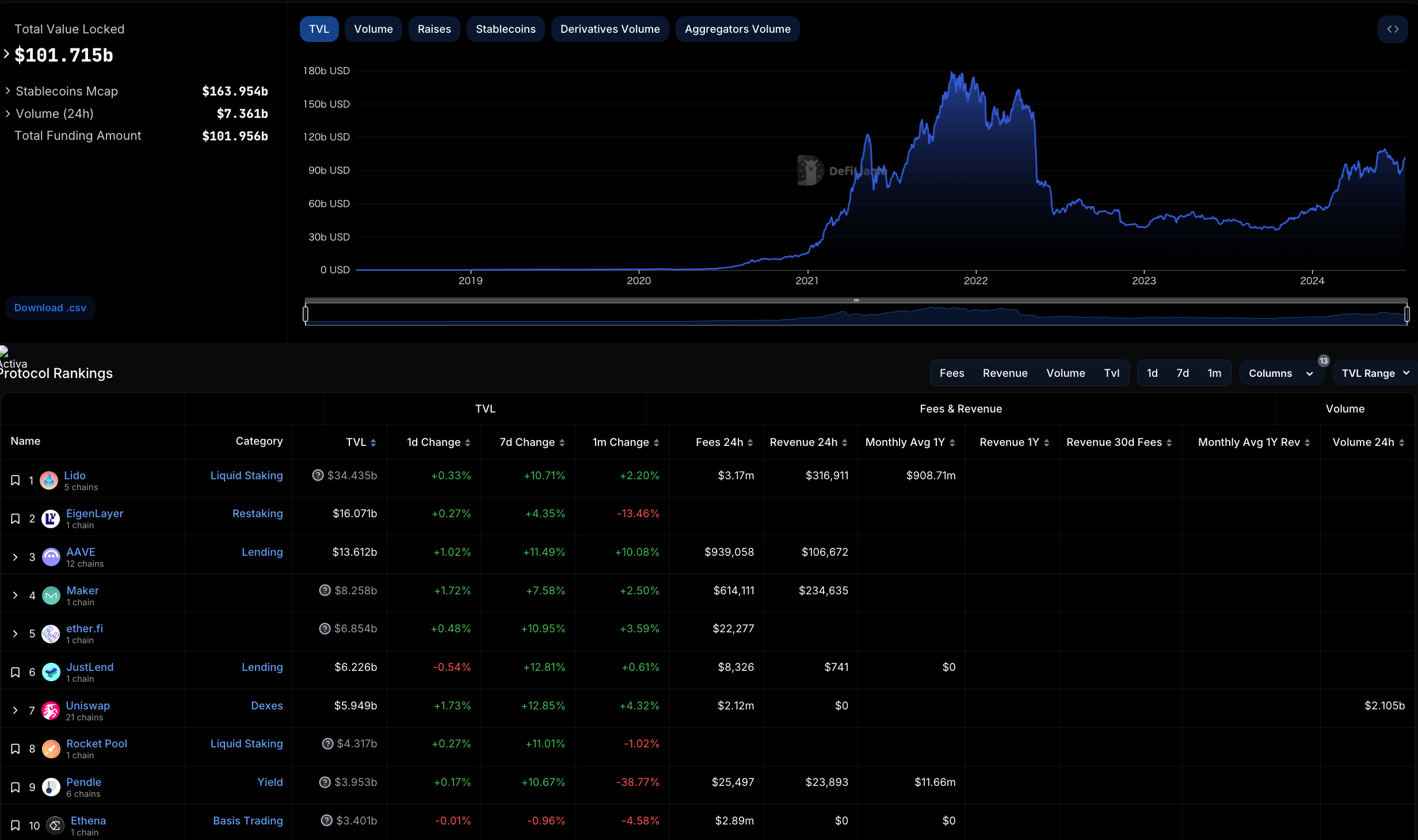The image size is (1418, 840).
Task: Bookmark the Lido protocol row
Action: (x=16, y=480)
